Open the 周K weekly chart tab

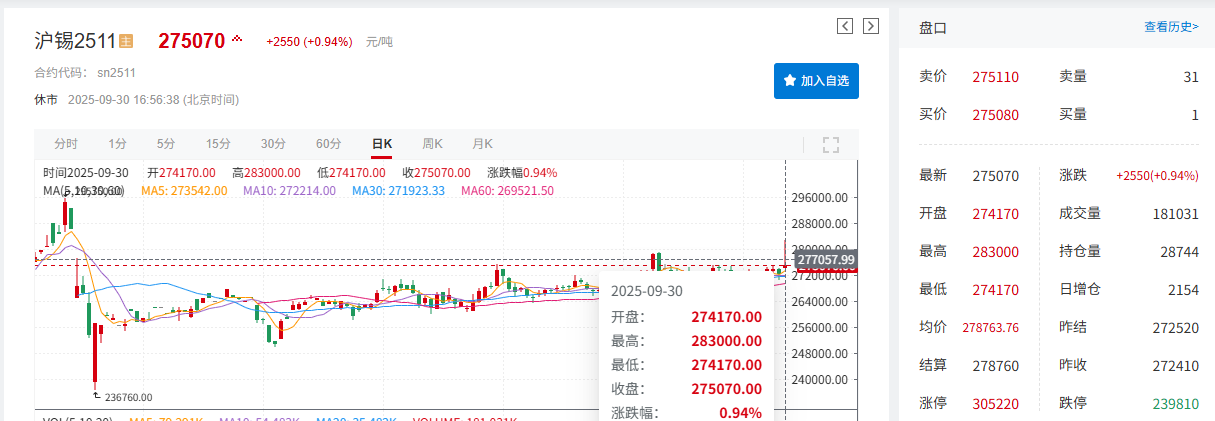[x=432, y=144]
